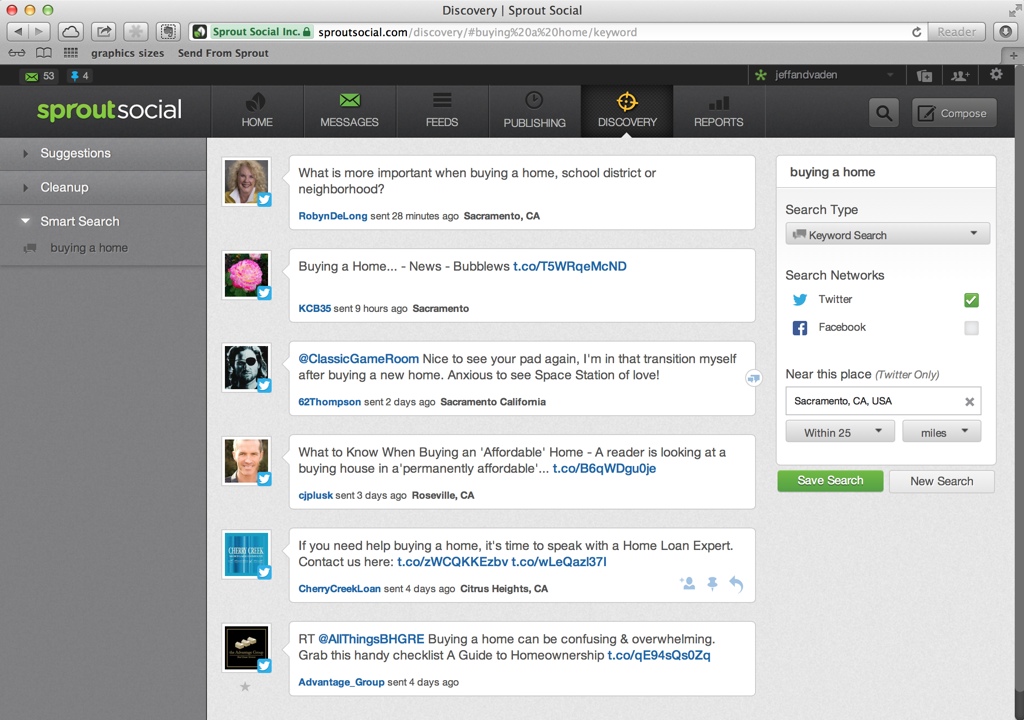Click the sproutsocial logo
This screenshot has height=720, width=1024.
tap(109, 110)
